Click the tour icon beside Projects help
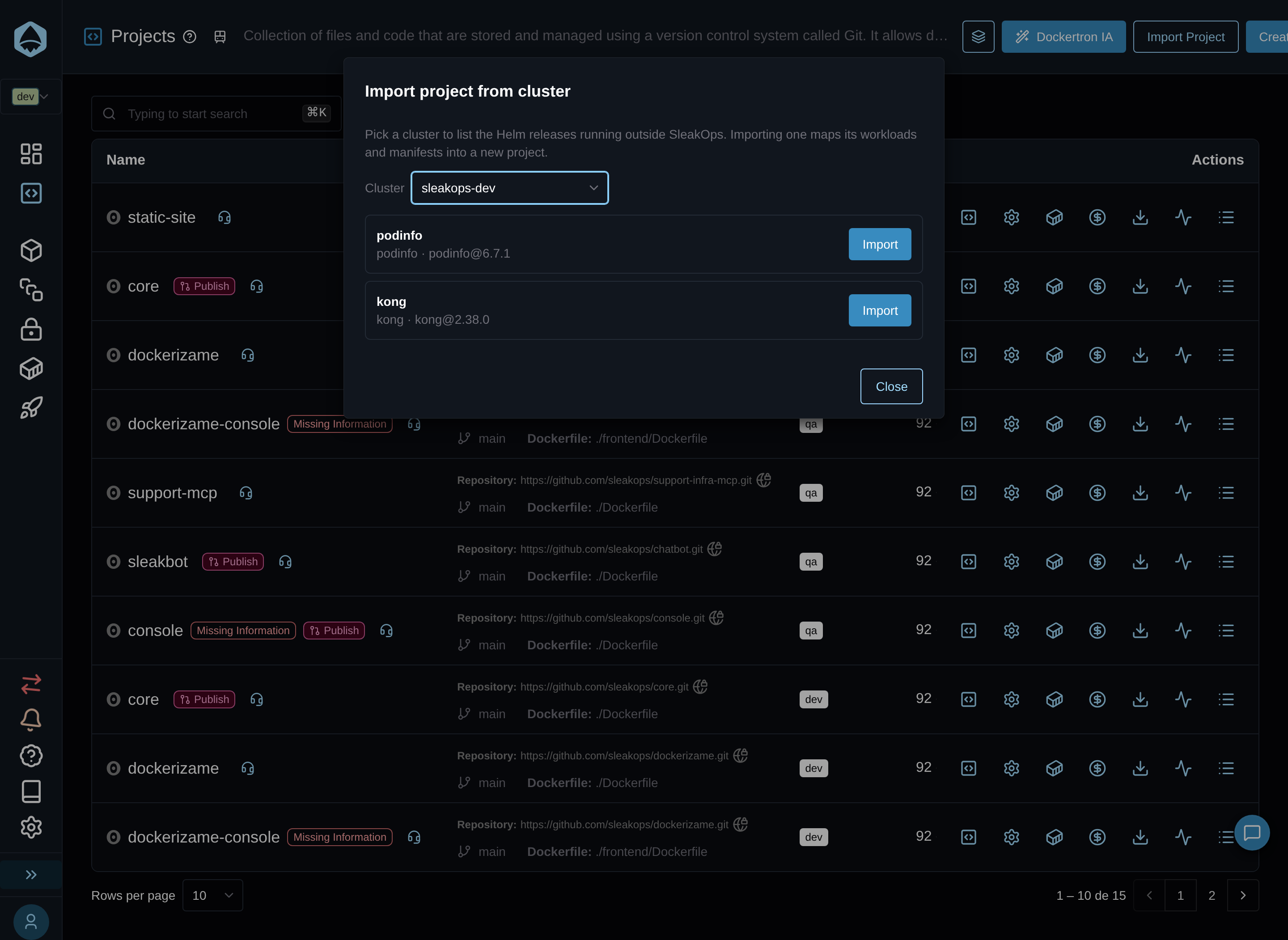Screen dimensions: 1288x940 (x=220, y=37)
